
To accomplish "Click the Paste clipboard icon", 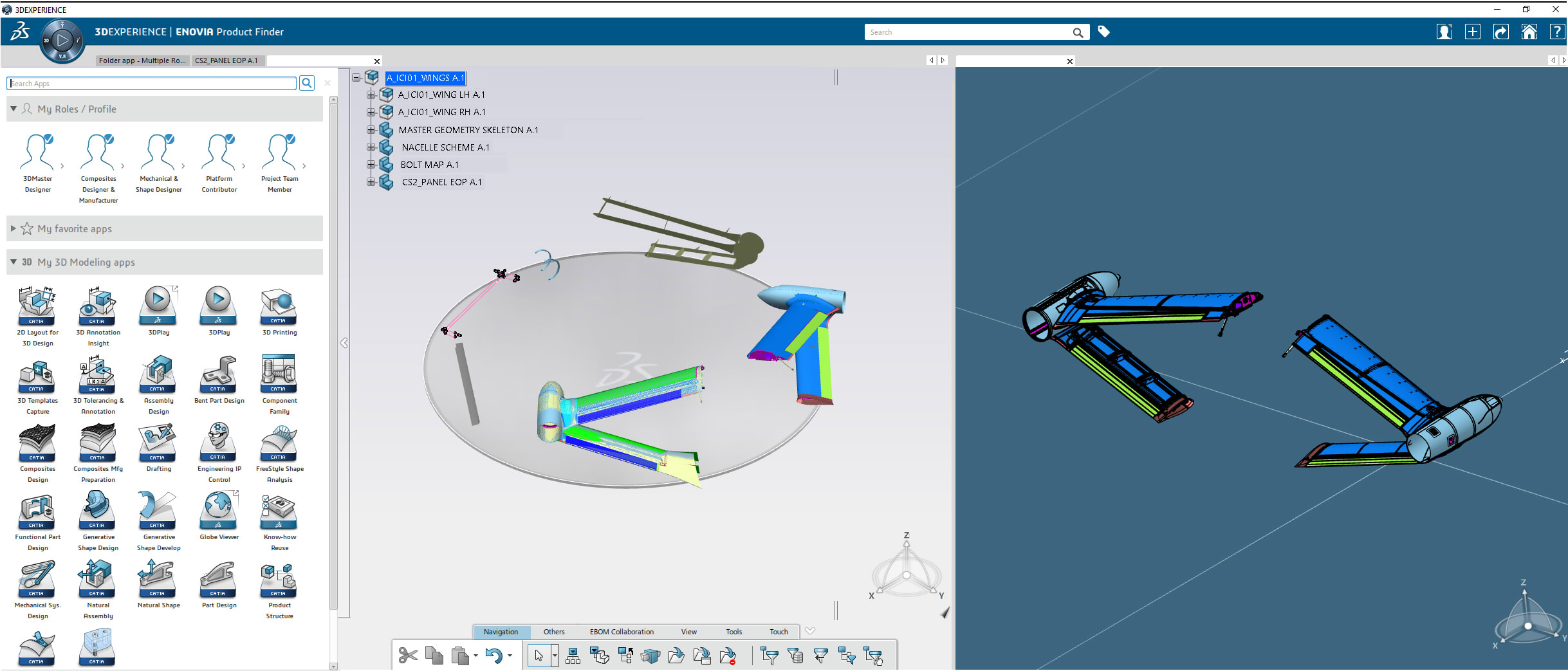I will [x=460, y=656].
